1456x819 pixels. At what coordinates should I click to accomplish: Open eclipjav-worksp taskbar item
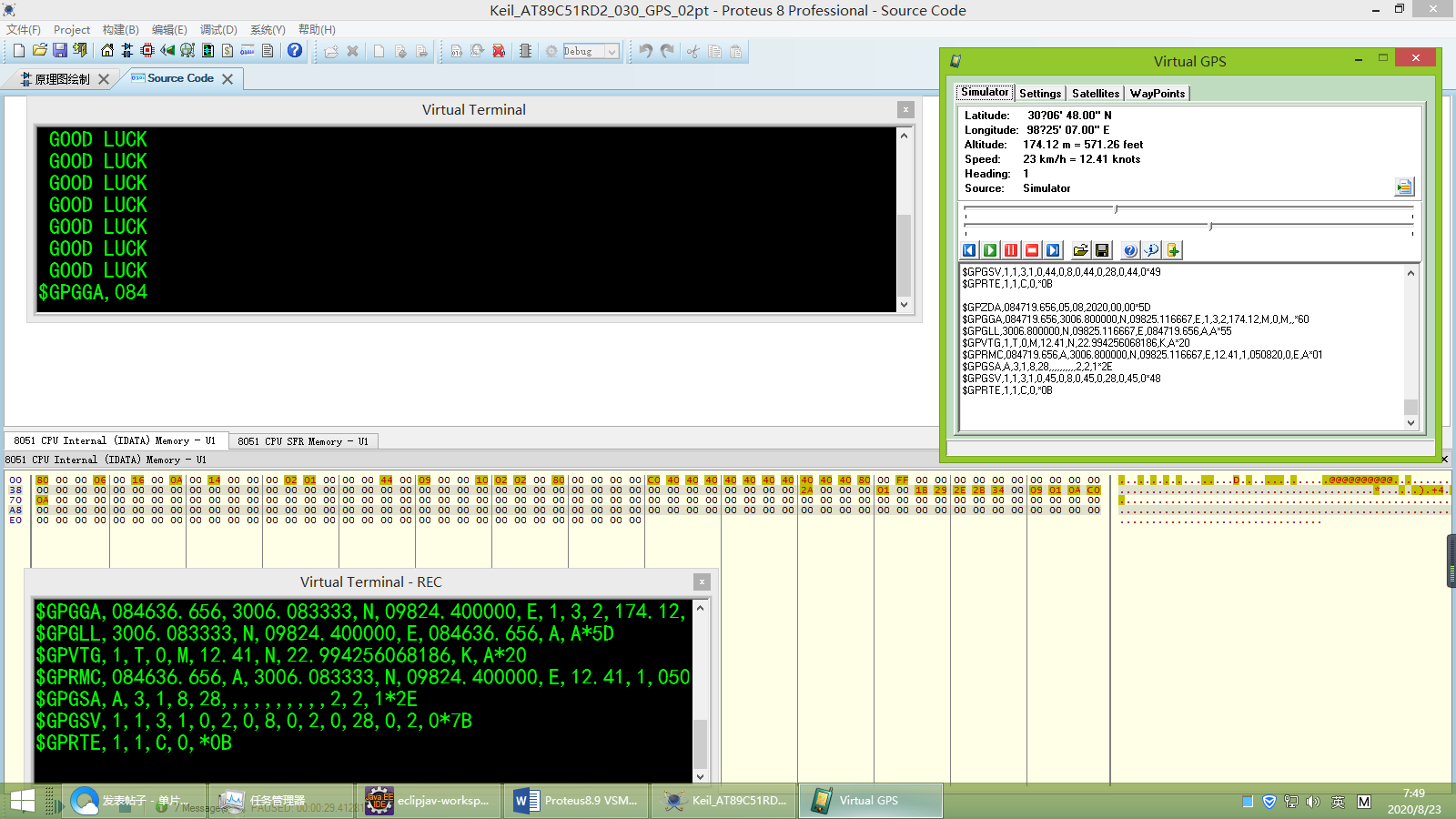pyautogui.click(x=428, y=801)
